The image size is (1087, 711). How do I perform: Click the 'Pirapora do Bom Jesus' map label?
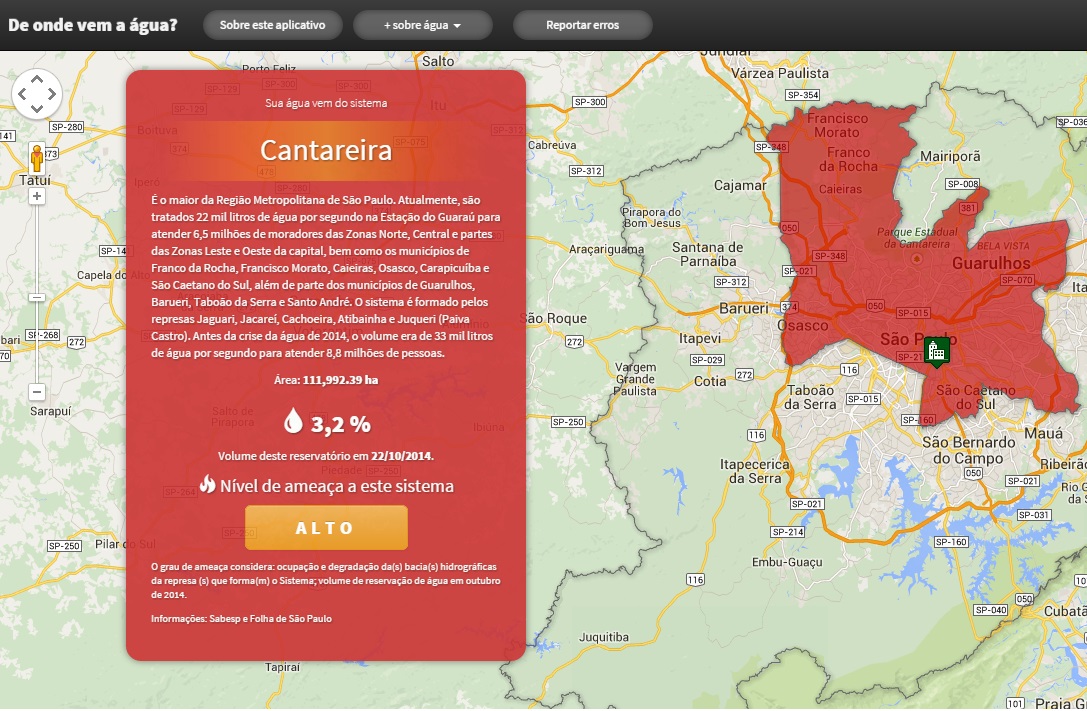point(652,218)
